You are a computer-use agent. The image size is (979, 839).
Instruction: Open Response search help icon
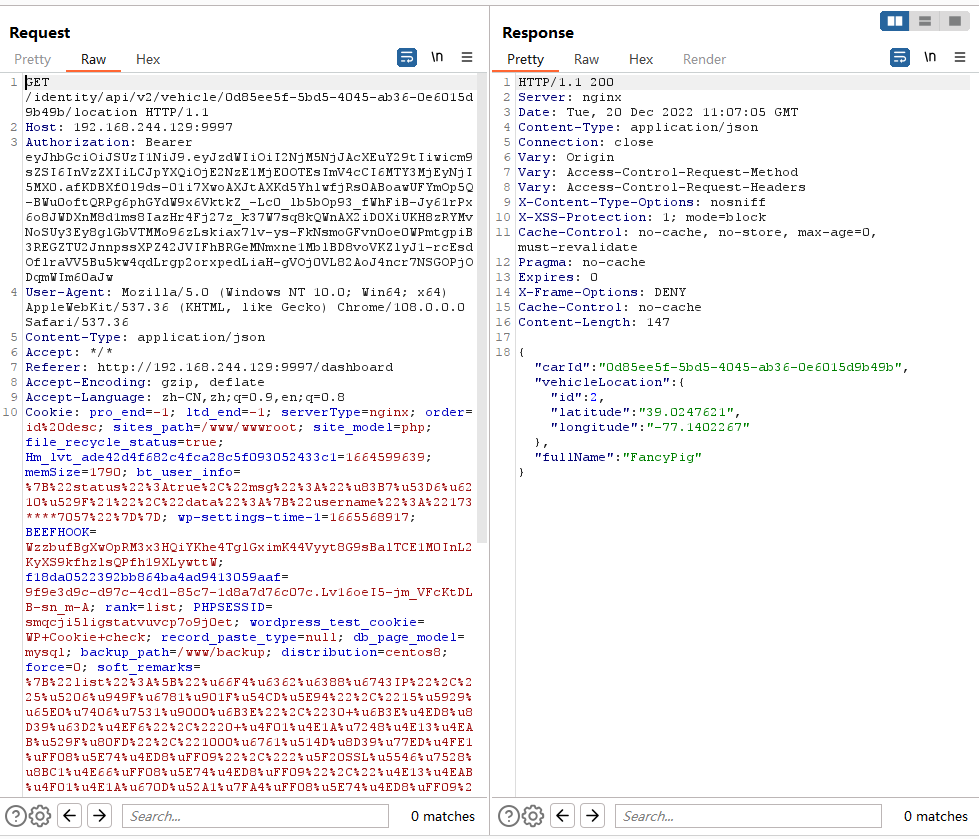[508, 816]
